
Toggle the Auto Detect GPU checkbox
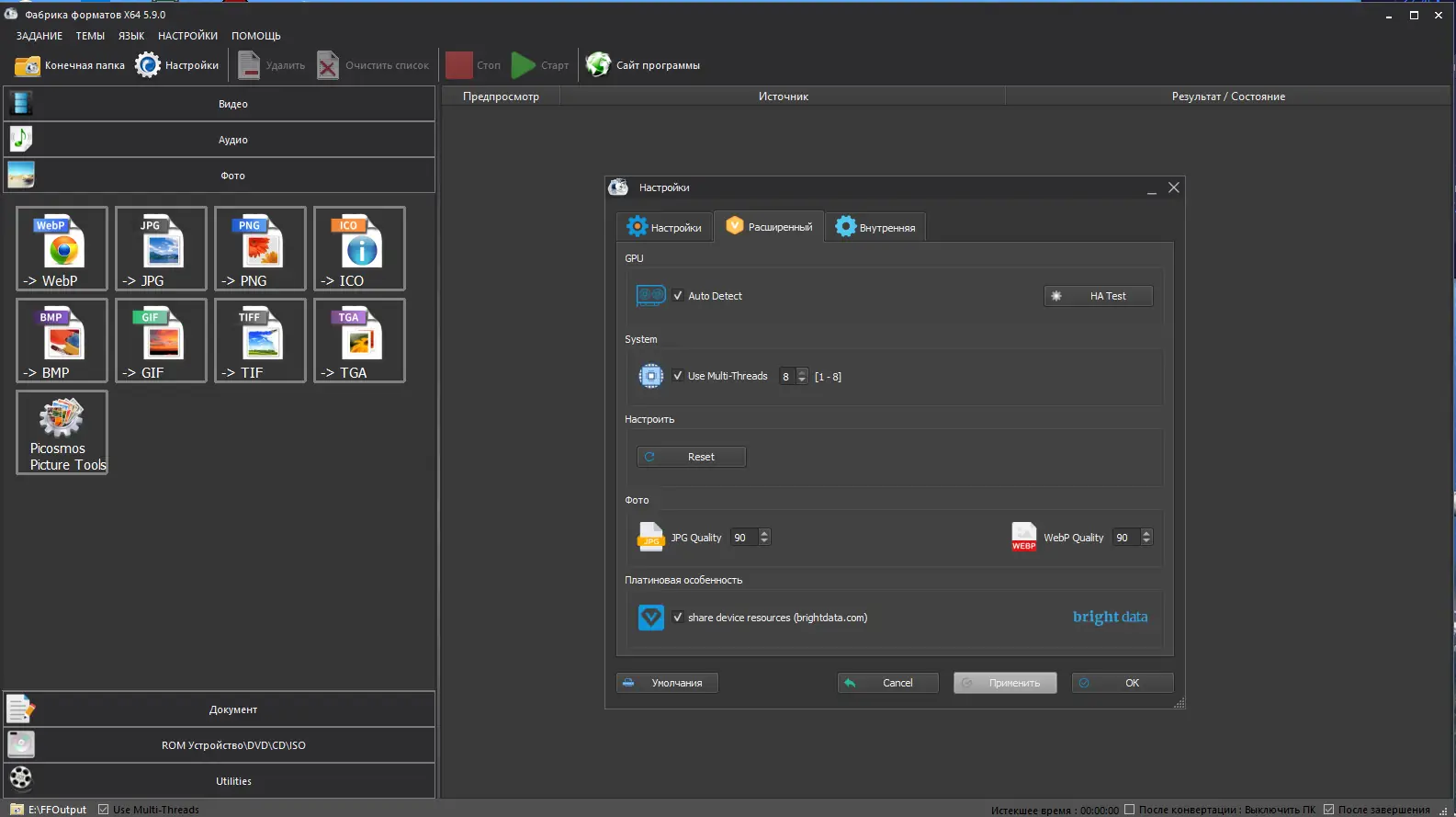point(678,296)
